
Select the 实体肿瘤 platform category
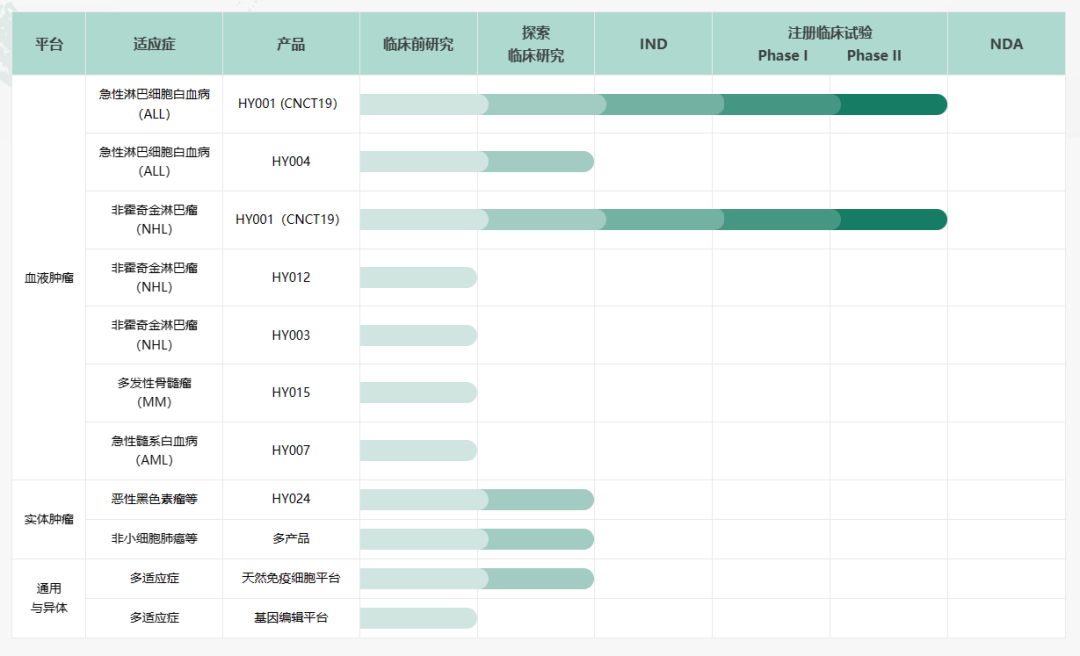coord(49,519)
